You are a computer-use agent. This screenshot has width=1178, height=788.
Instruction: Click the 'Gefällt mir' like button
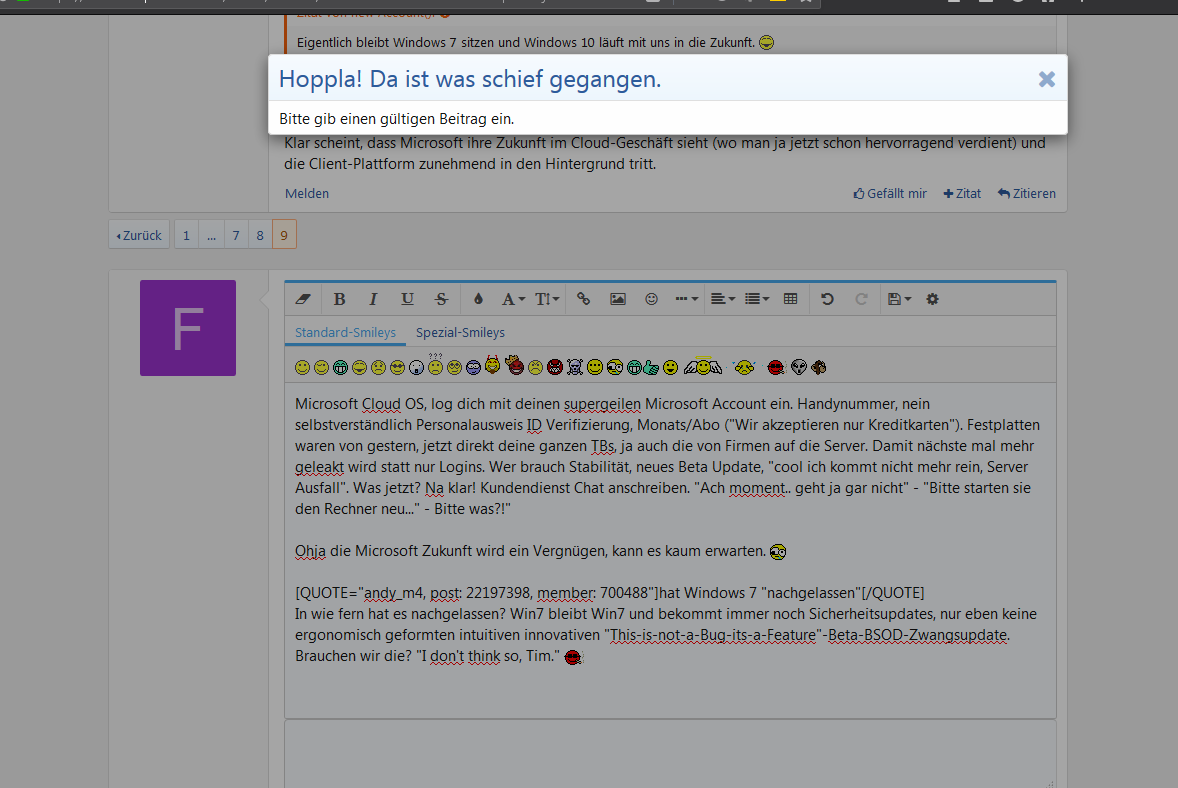point(890,193)
